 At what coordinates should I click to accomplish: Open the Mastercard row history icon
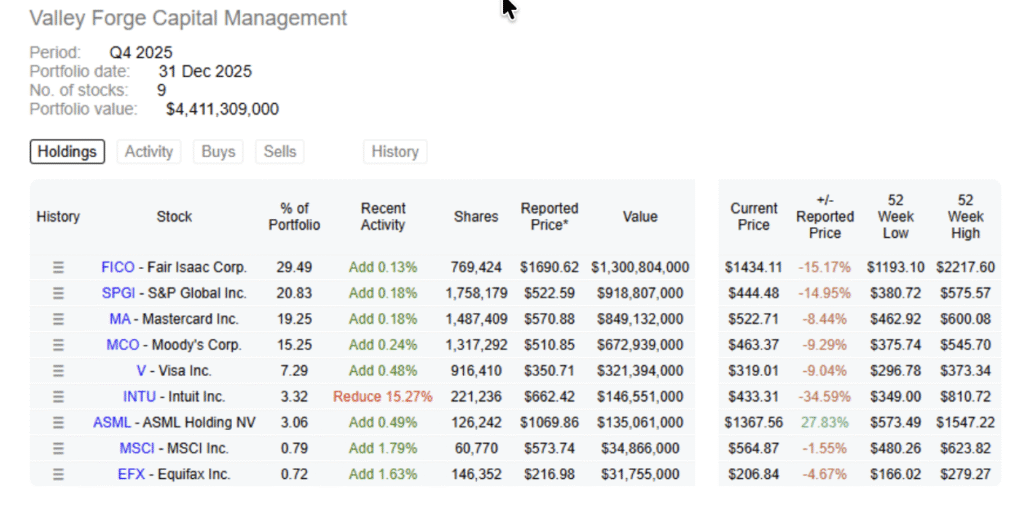58,319
